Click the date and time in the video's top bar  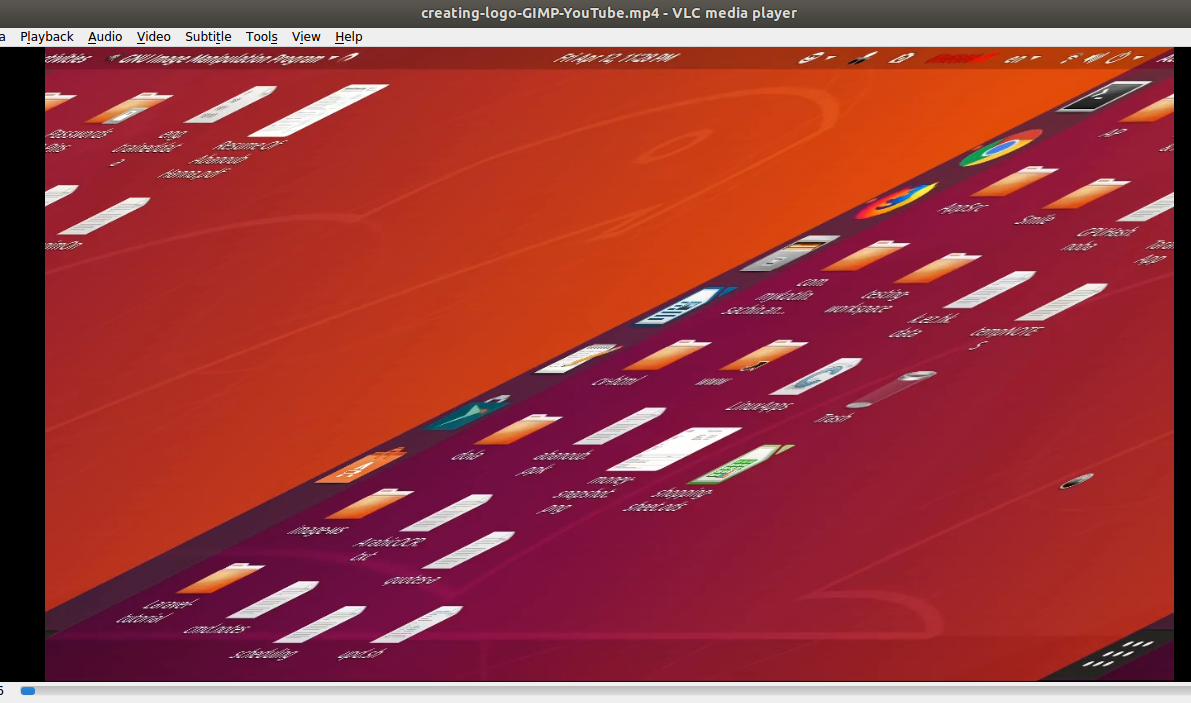[x=616, y=58]
